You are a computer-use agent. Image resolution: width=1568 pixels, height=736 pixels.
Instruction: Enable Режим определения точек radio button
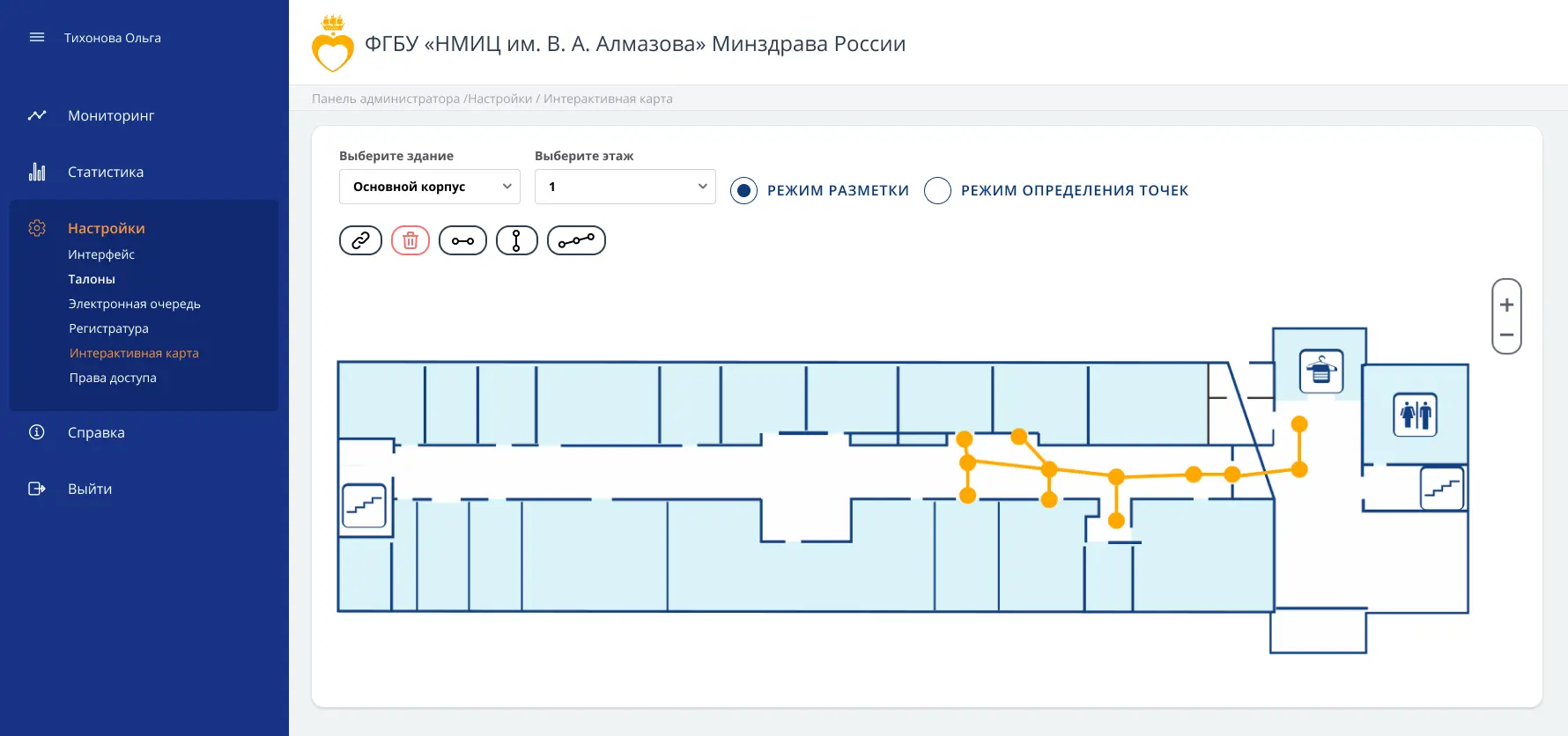[x=937, y=190]
